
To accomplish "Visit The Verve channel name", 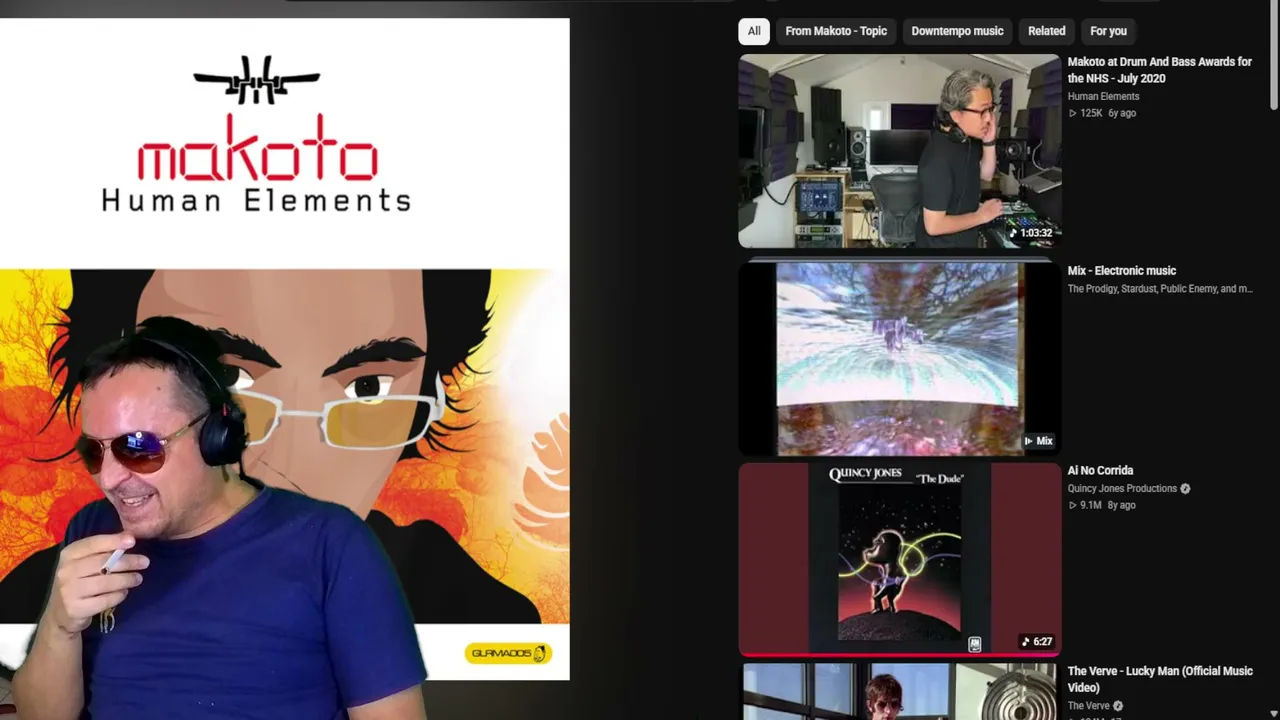I will 1088,706.
